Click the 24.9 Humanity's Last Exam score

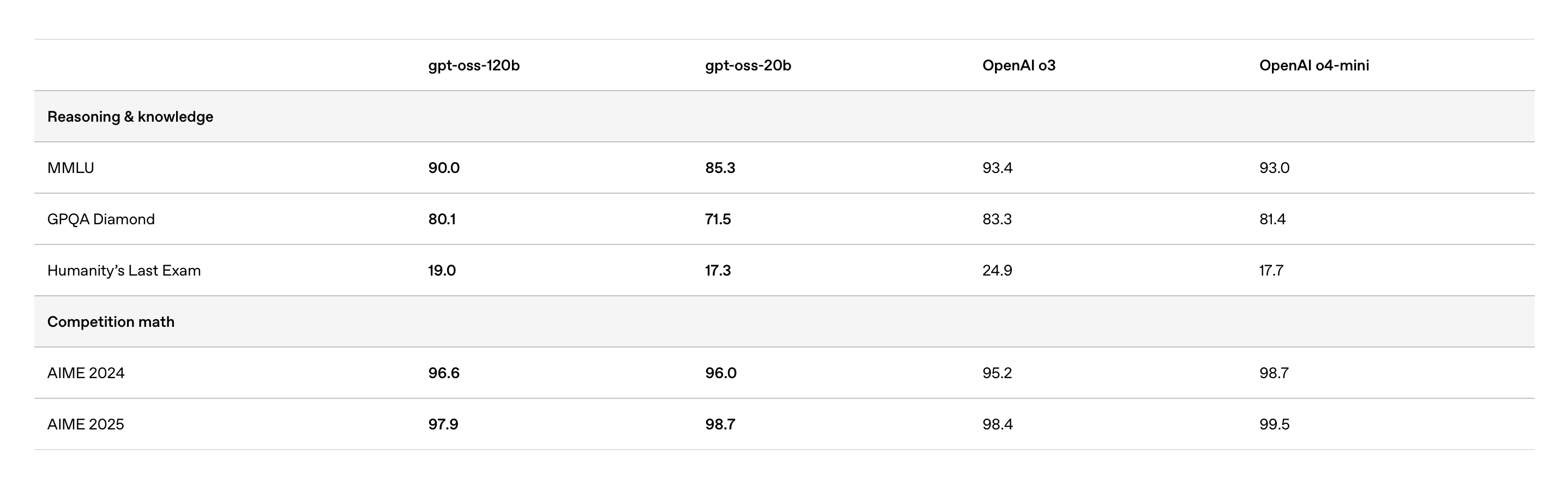click(997, 270)
